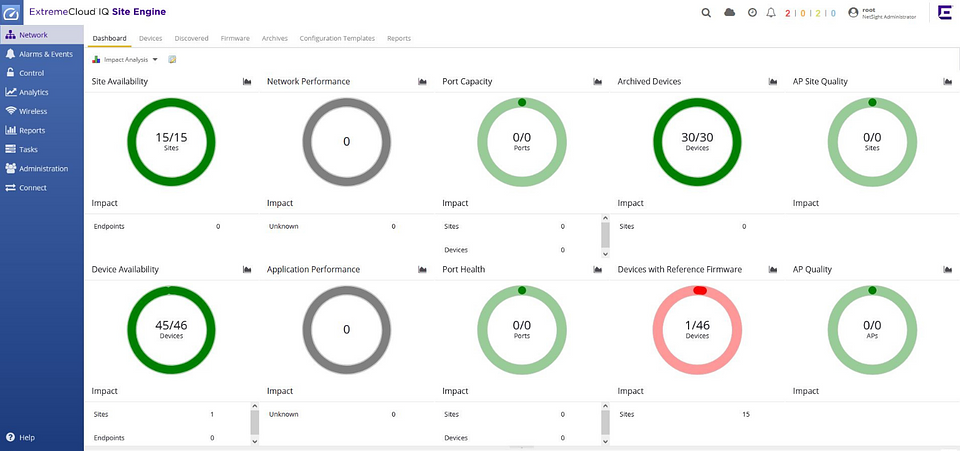The image size is (960, 451).
Task: Open the search icon in header
Action: pos(706,13)
